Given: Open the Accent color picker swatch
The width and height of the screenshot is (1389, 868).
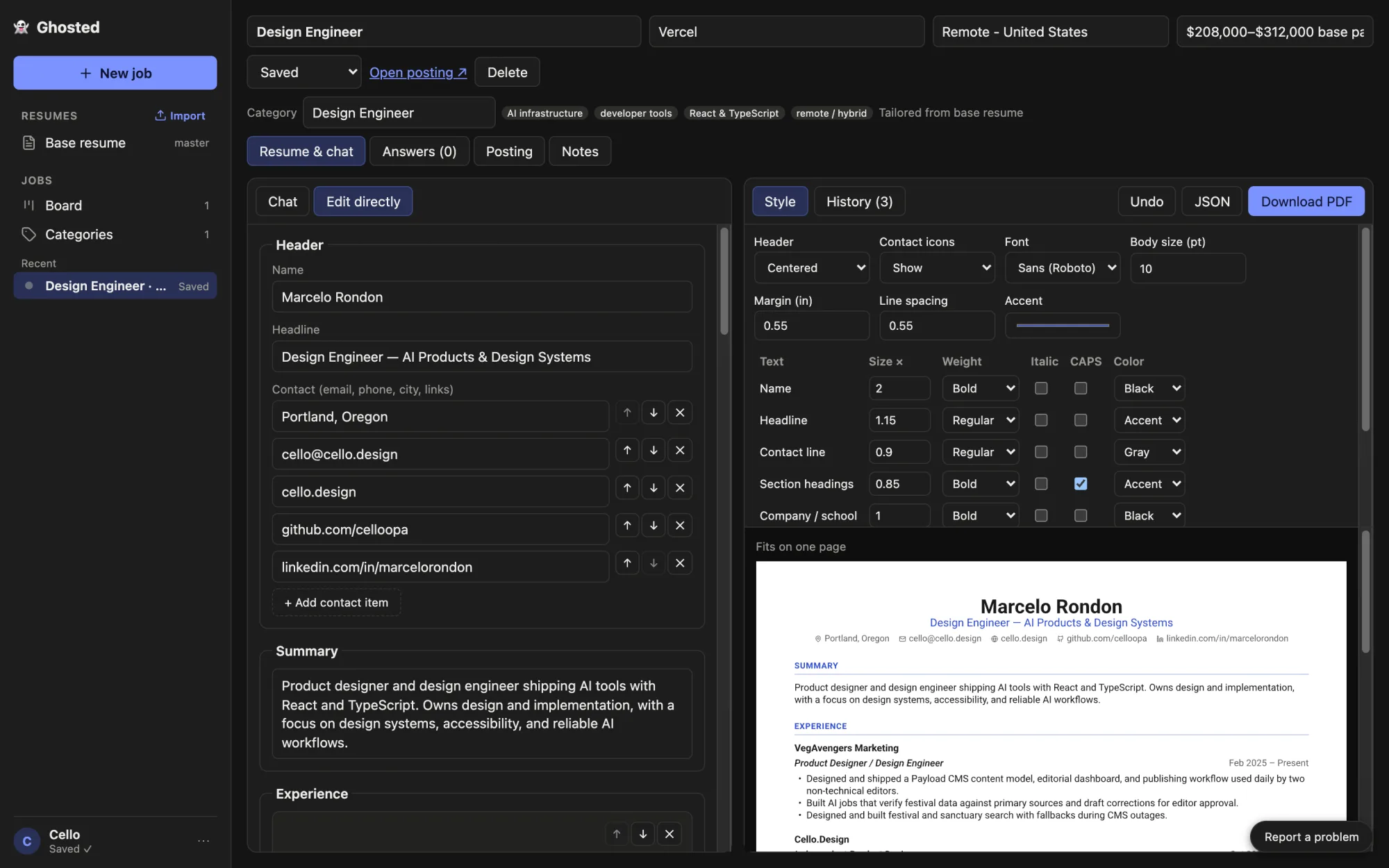Looking at the screenshot, I should pyautogui.click(x=1062, y=326).
